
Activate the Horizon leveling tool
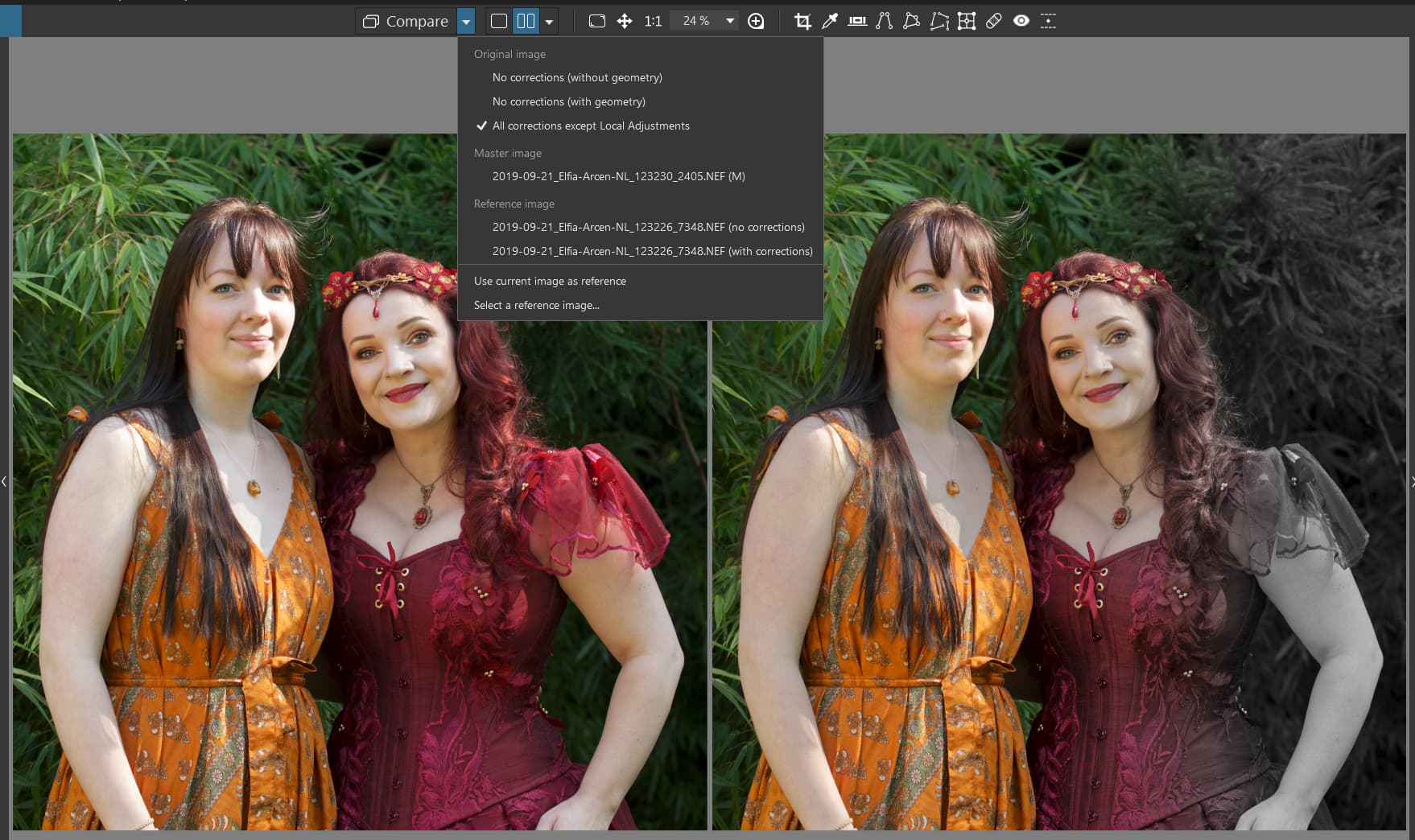click(x=857, y=22)
